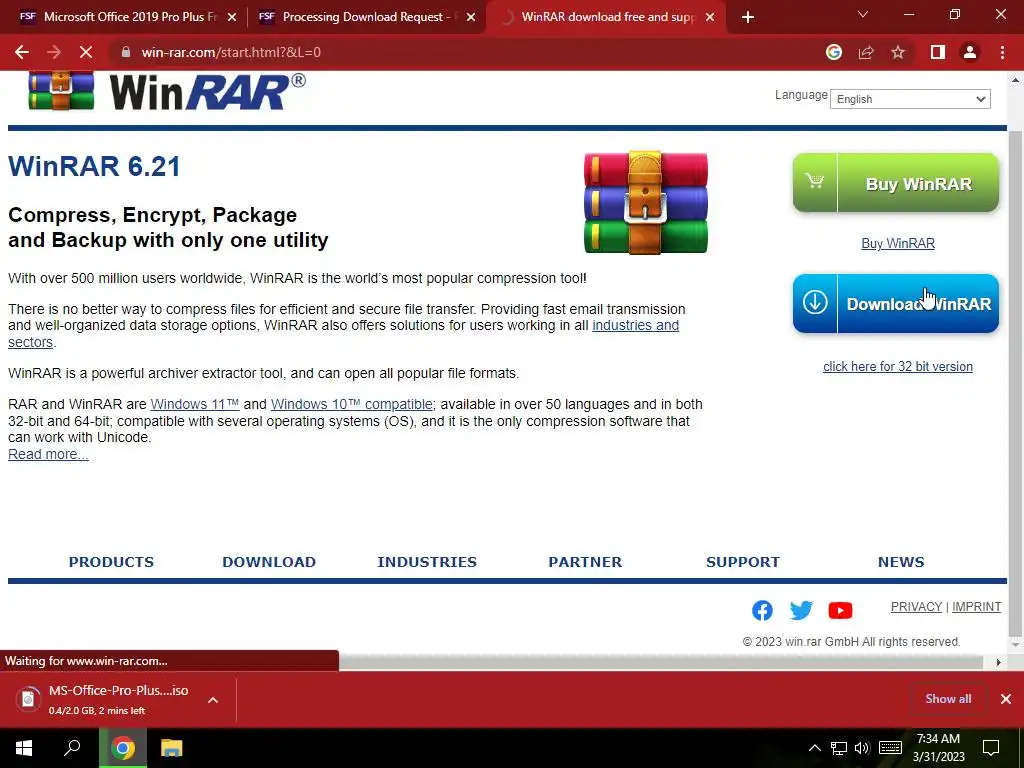Open the taskbar clock and date

pyautogui.click(x=938, y=748)
